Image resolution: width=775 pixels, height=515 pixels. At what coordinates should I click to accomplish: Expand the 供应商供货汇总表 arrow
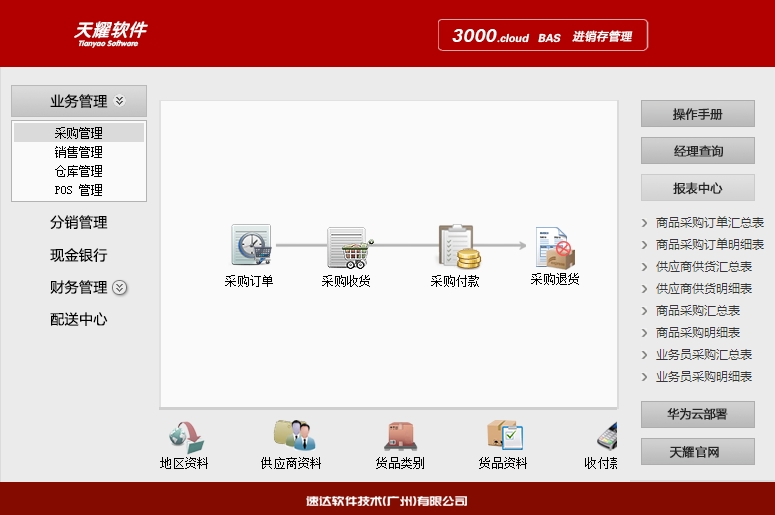tap(644, 267)
